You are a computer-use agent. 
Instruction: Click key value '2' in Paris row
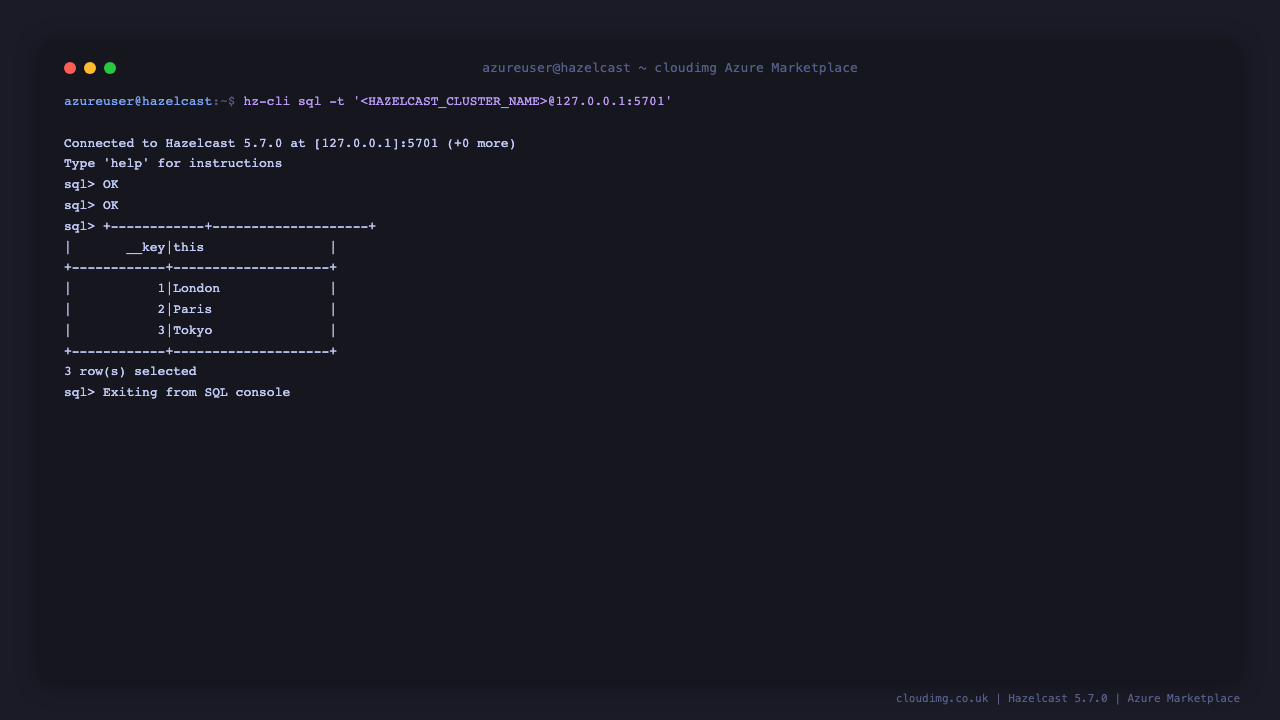point(161,309)
